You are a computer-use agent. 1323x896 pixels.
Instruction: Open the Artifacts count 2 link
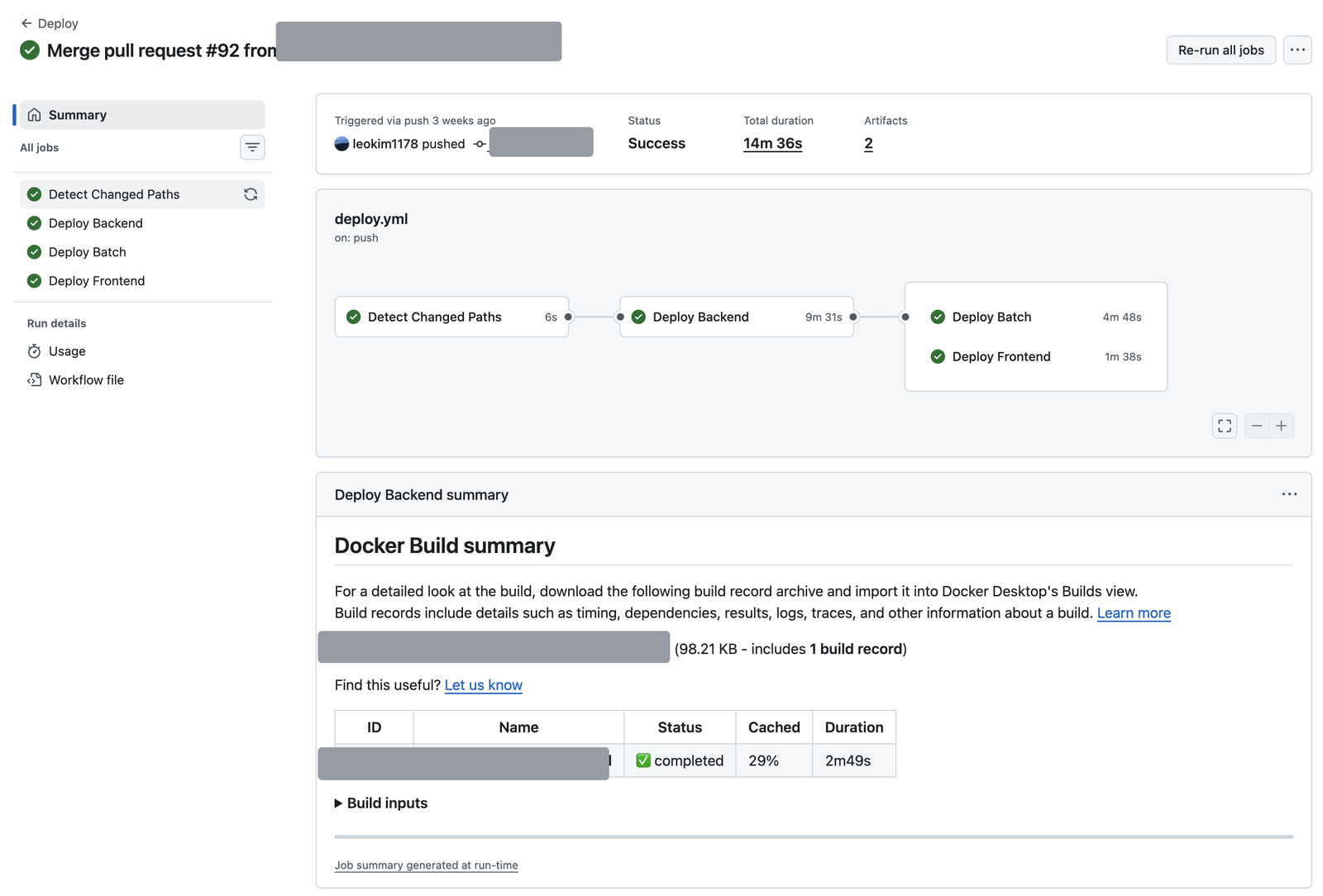tap(868, 143)
